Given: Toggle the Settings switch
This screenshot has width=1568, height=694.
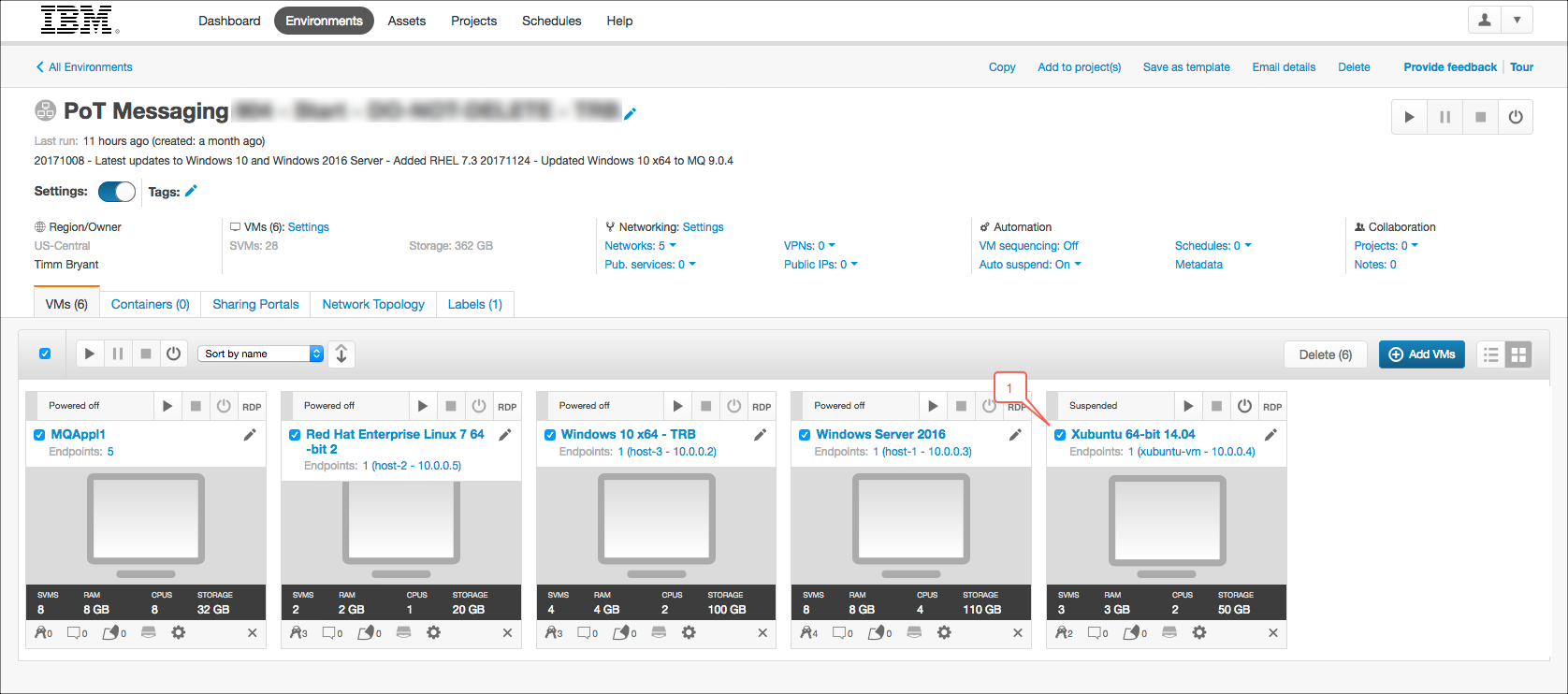Looking at the screenshot, I should pos(117,192).
